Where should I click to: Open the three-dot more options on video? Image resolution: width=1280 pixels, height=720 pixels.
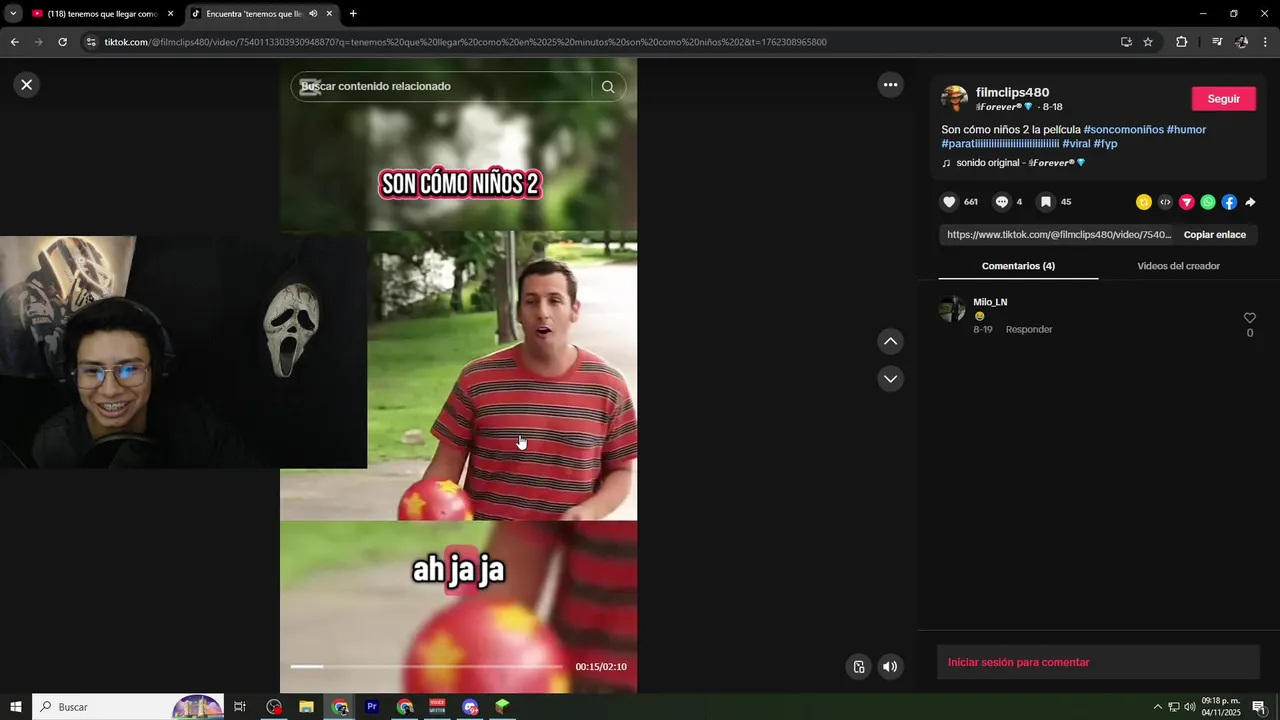[890, 85]
